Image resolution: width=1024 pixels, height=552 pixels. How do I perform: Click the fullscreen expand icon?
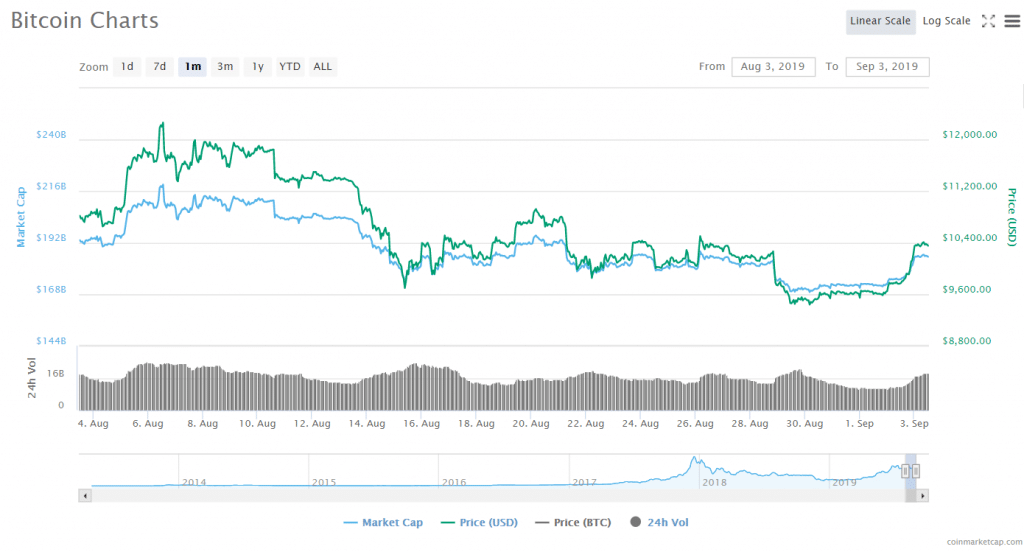pyautogui.click(x=988, y=21)
